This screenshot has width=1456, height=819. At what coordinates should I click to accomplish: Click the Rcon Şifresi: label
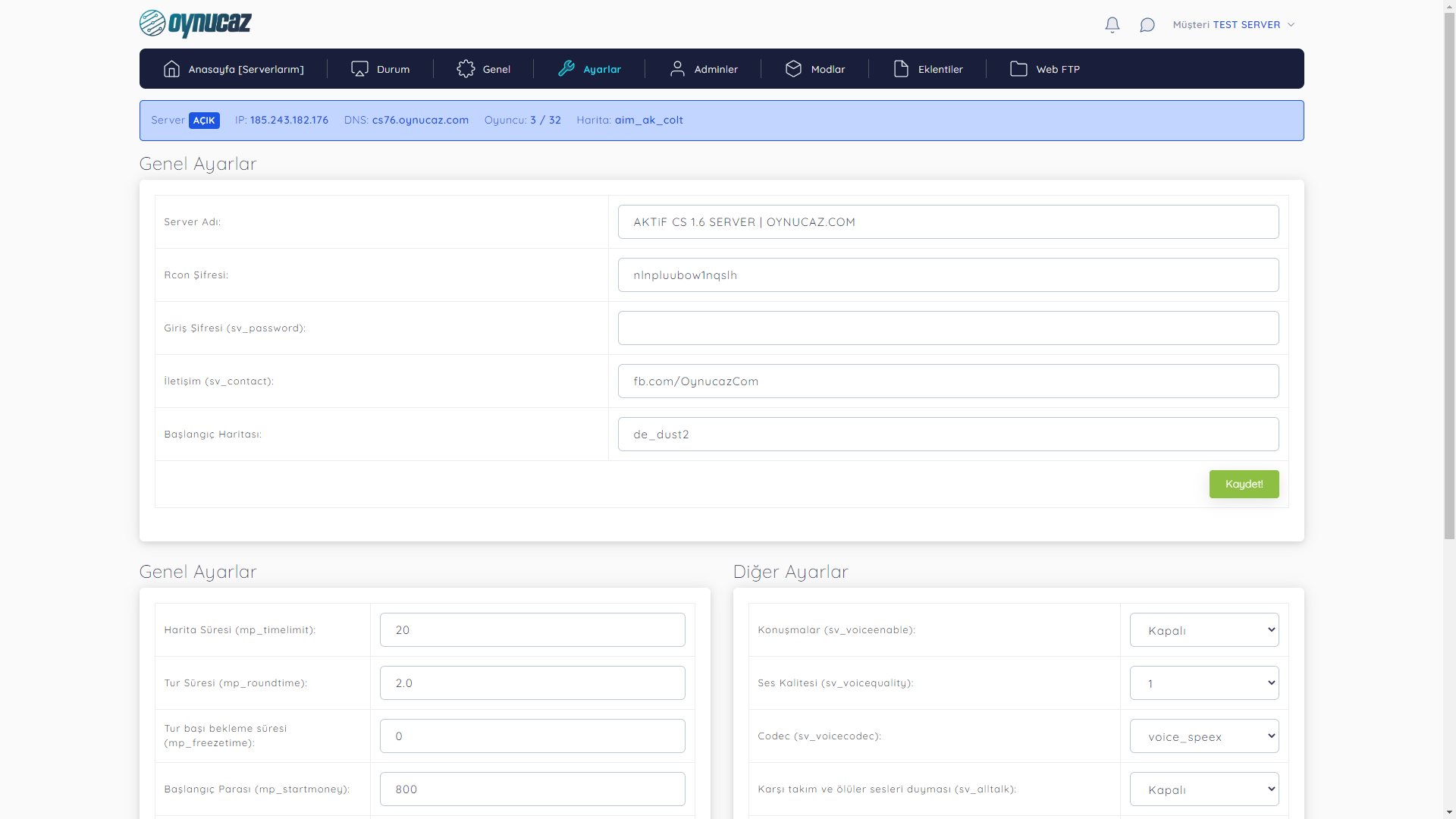(x=196, y=275)
